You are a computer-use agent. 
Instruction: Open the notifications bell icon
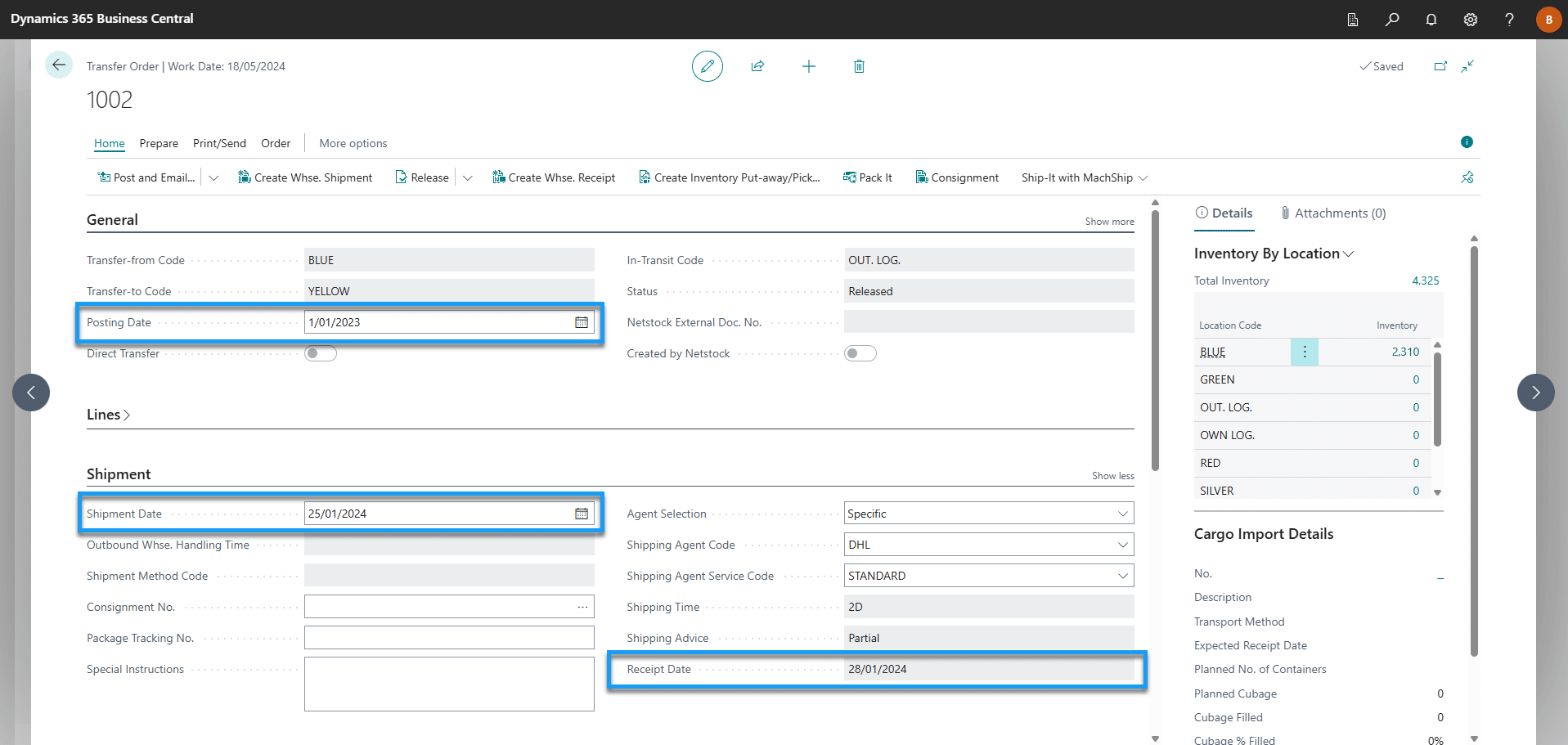pyautogui.click(x=1431, y=20)
